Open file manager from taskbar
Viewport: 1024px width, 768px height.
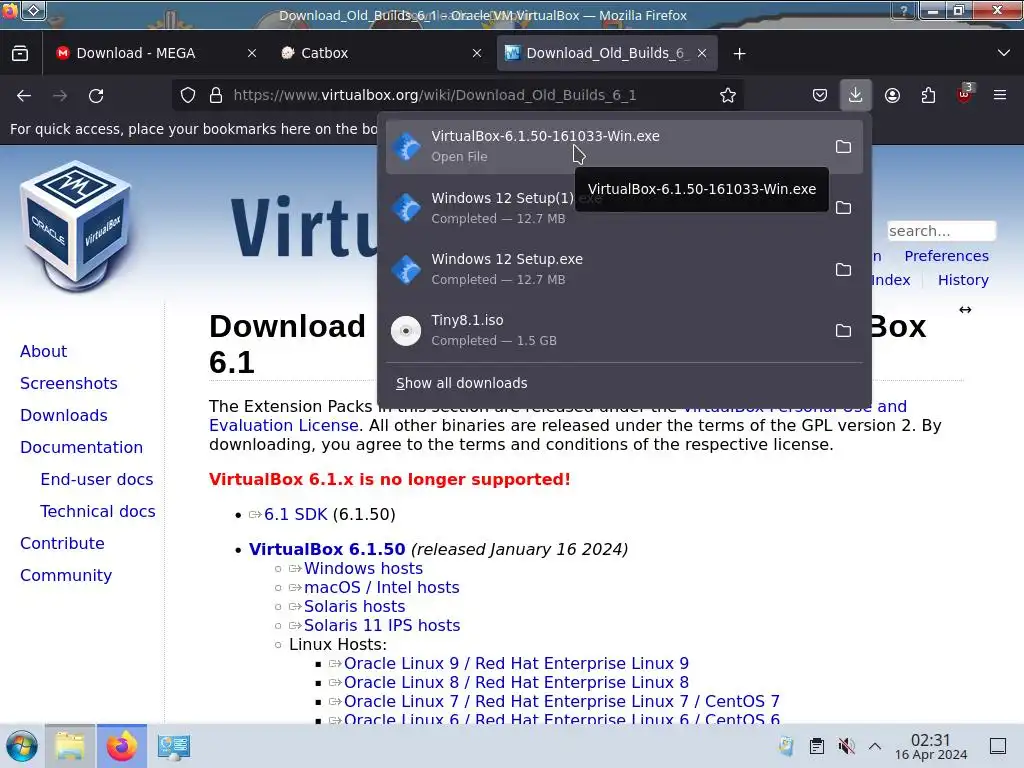pyautogui.click(x=70, y=746)
